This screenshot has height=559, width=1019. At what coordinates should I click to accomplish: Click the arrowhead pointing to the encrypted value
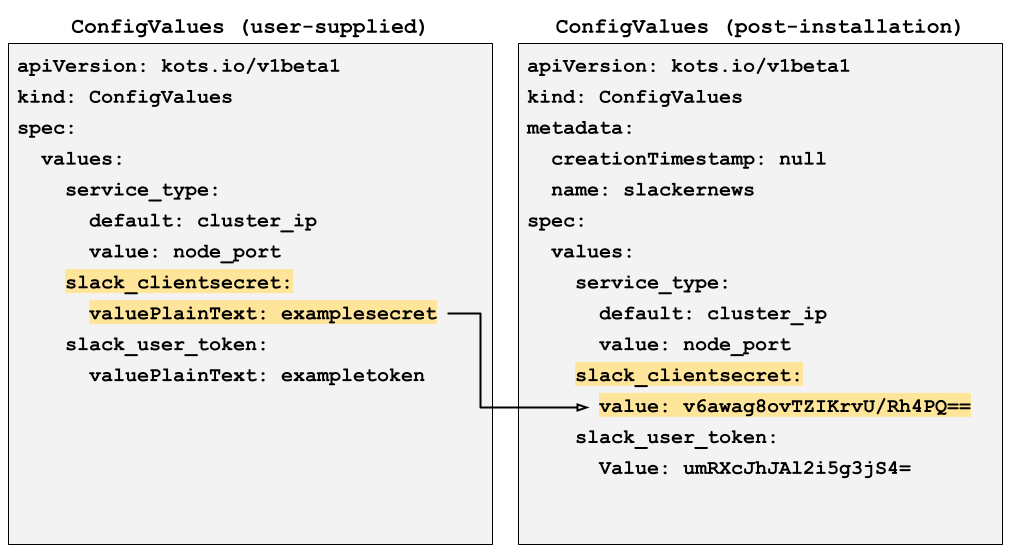tap(583, 407)
